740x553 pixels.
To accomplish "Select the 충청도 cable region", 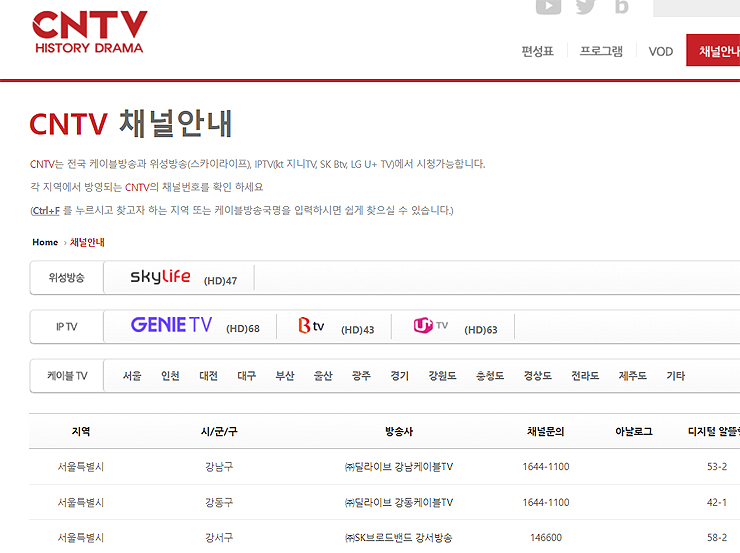I will tap(490, 376).
